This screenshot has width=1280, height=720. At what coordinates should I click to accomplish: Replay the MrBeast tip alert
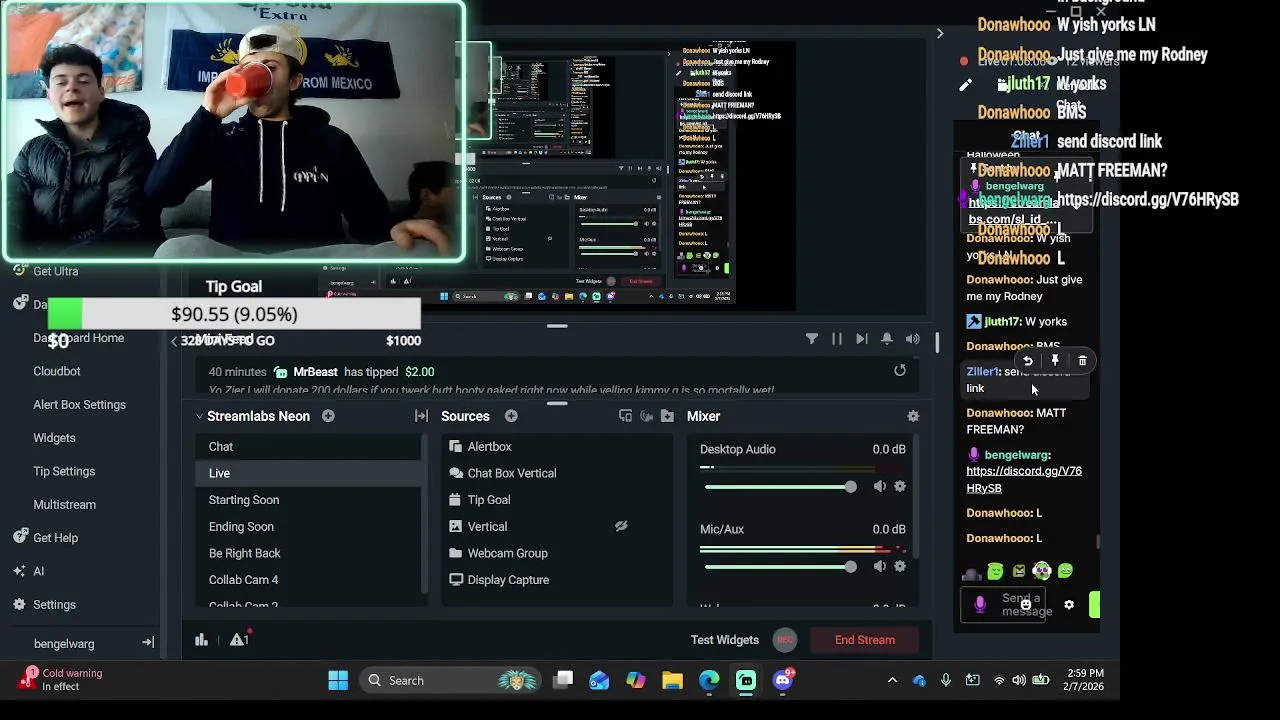pos(900,371)
